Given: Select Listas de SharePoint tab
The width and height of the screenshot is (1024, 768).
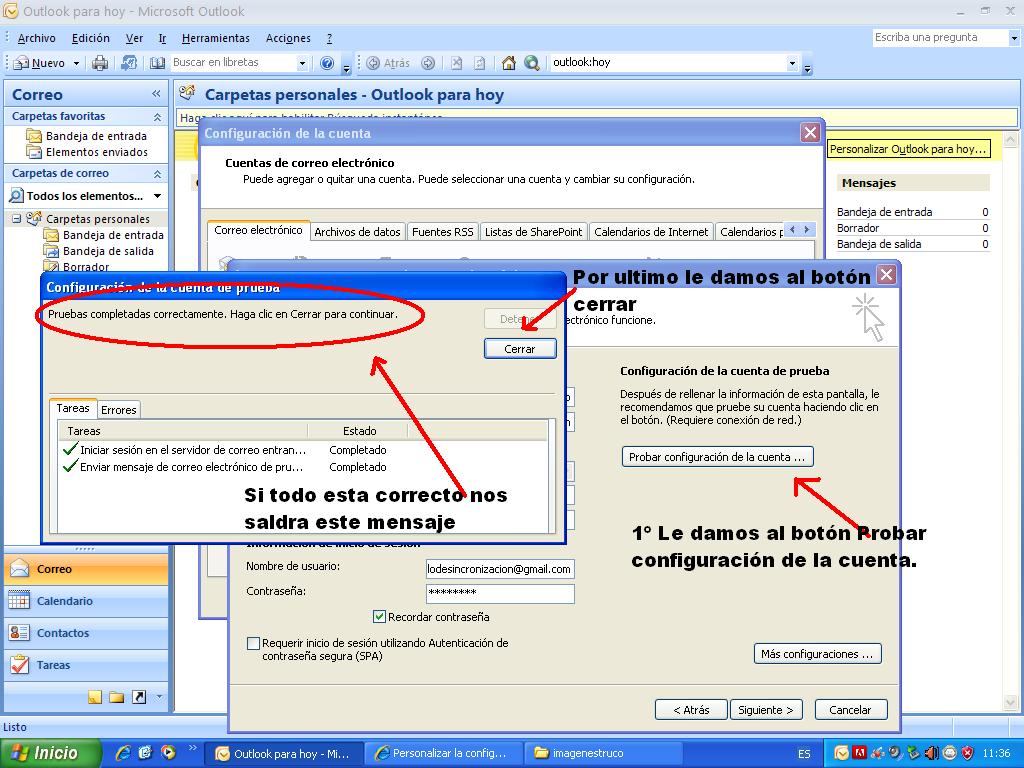Looking at the screenshot, I should [x=533, y=232].
